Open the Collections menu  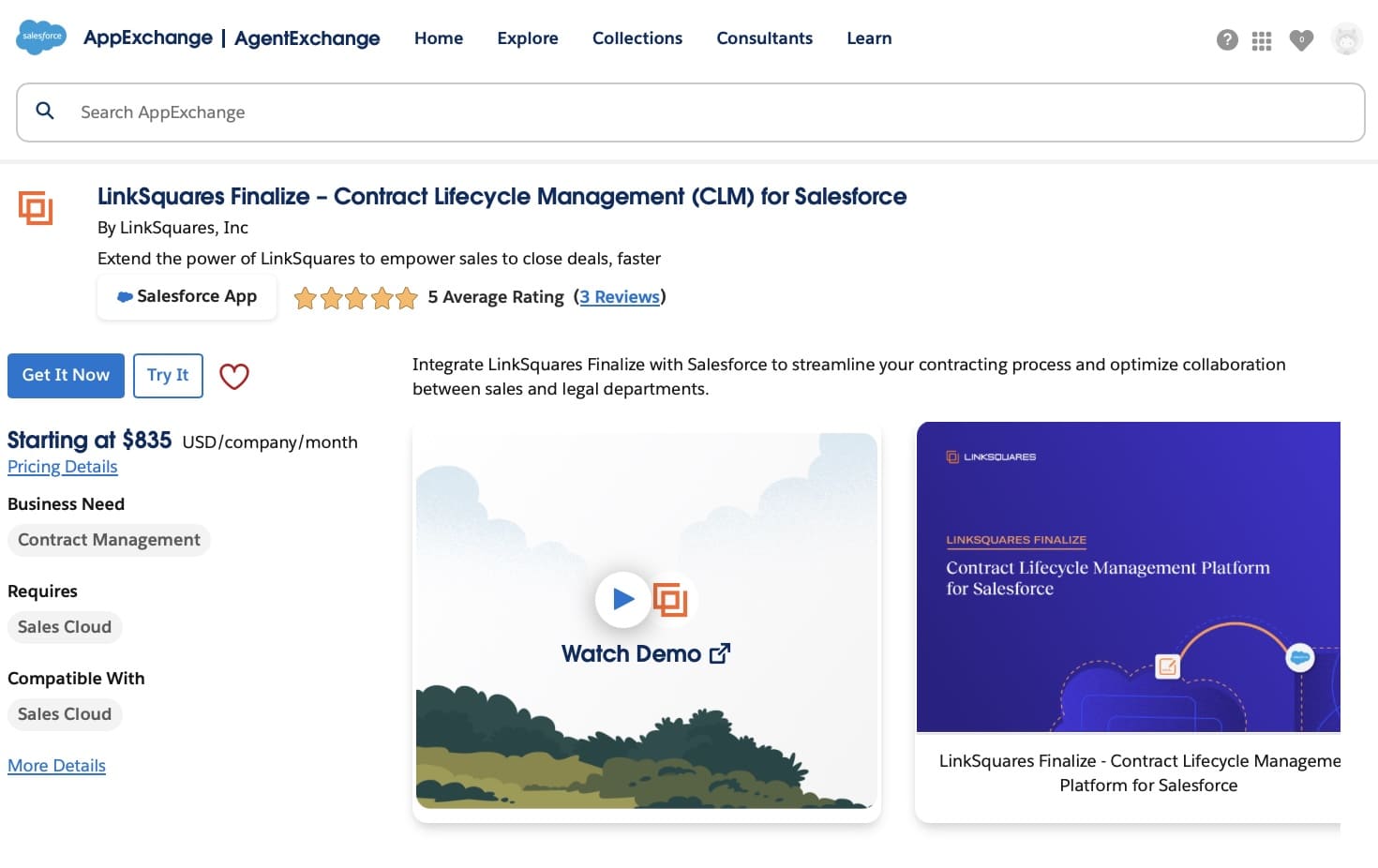637,38
